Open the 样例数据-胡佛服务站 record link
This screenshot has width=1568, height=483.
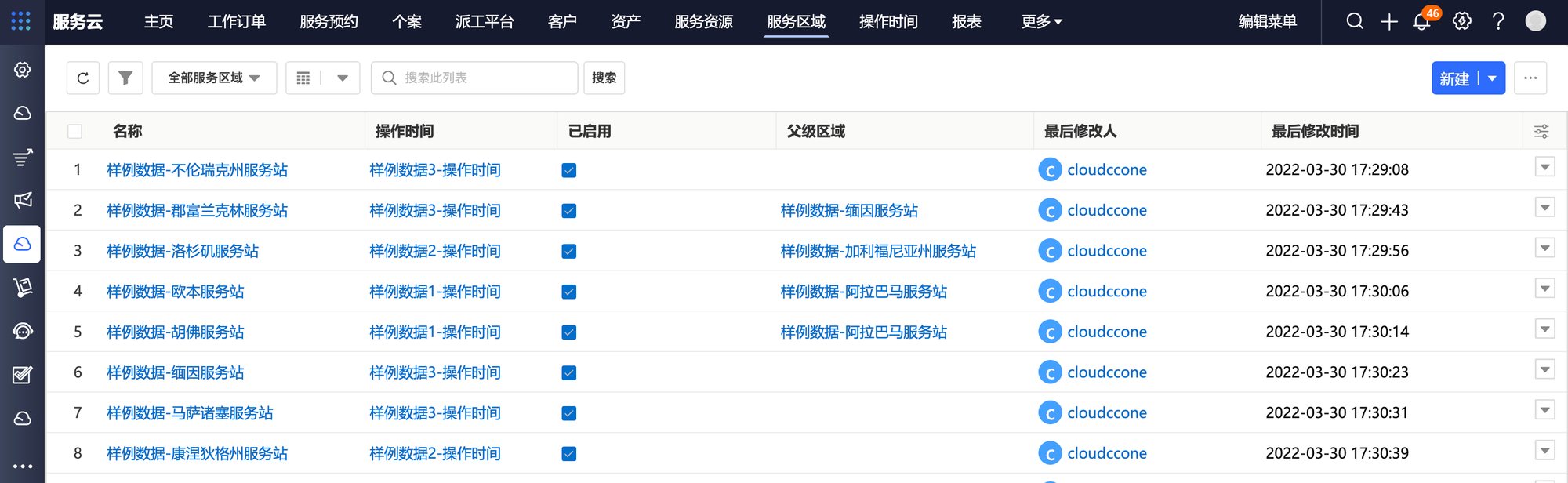click(176, 332)
